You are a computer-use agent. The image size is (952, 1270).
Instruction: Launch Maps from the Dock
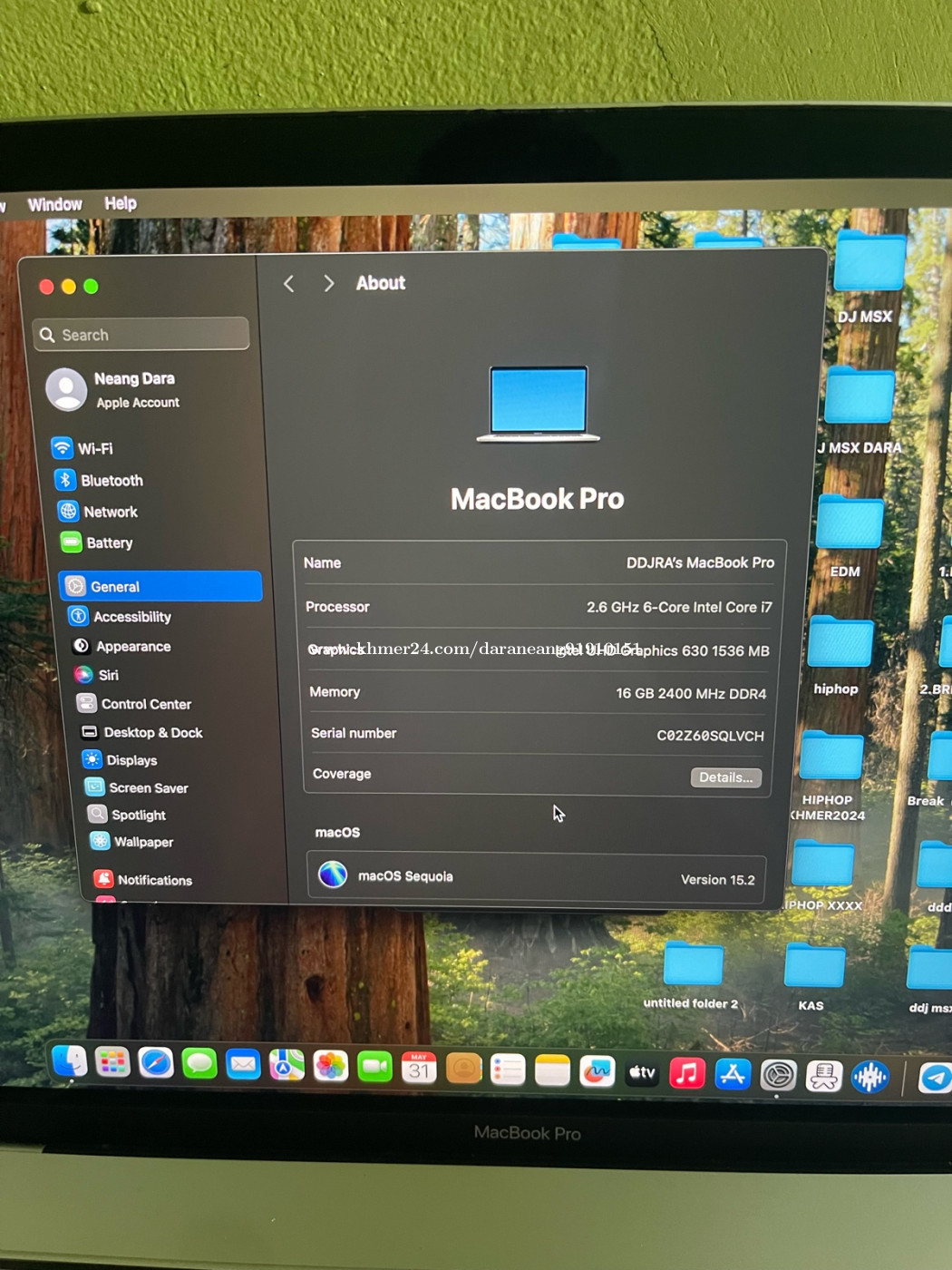pyautogui.click(x=287, y=1066)
